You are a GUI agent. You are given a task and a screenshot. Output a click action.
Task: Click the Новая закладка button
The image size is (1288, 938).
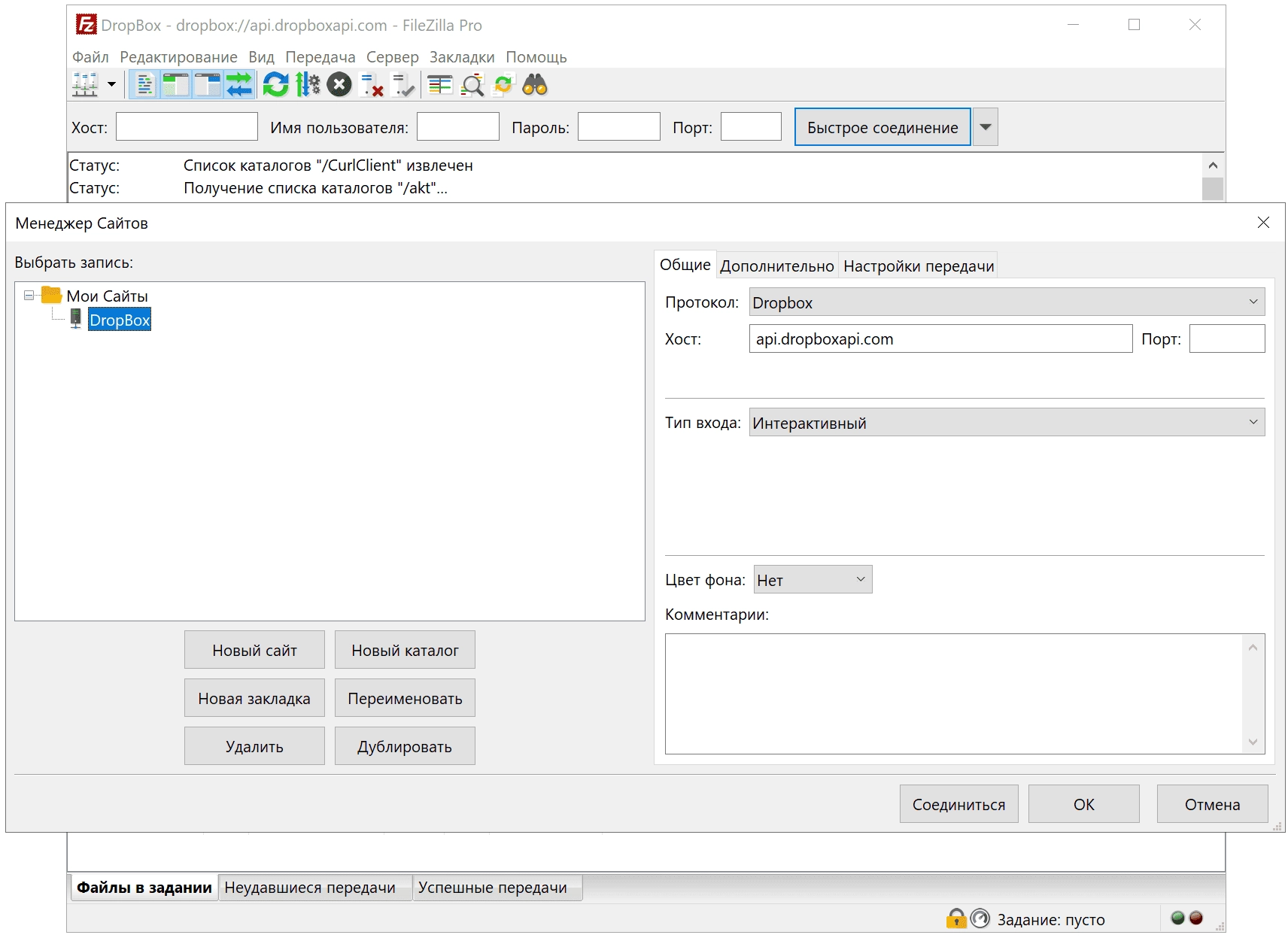tap(254, 698)
